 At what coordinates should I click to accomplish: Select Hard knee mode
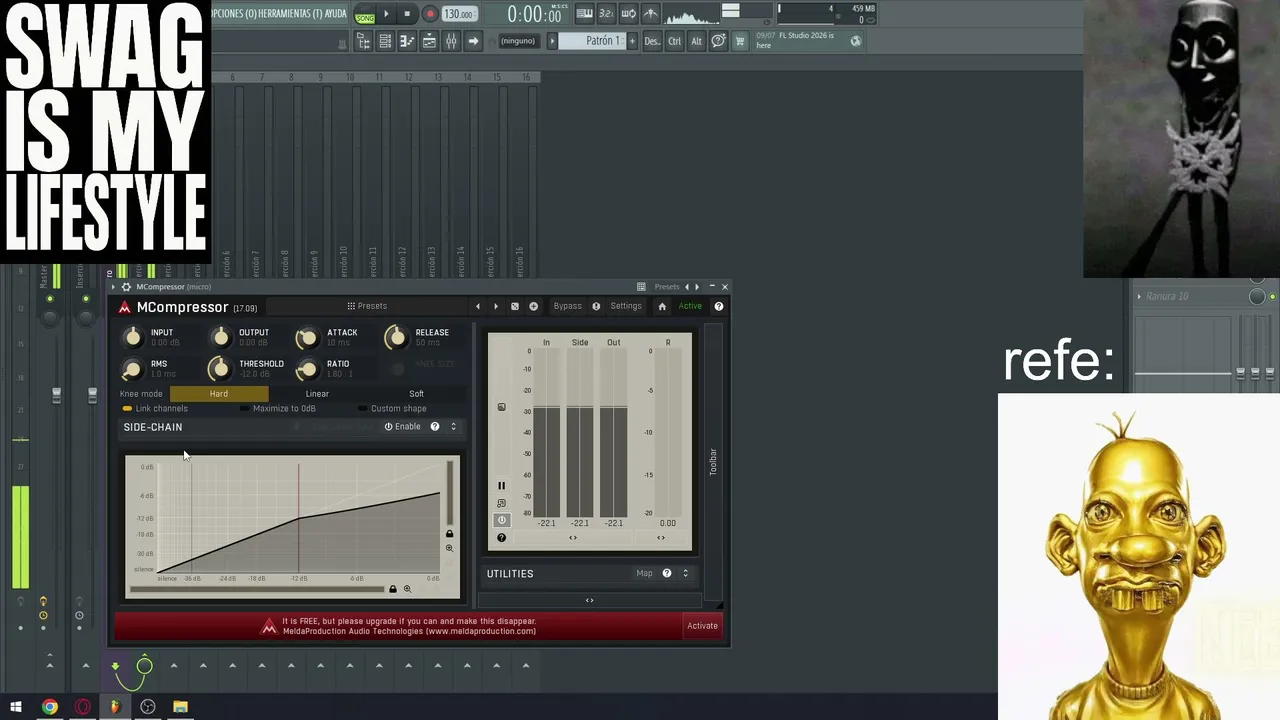(x=219, y=394)
